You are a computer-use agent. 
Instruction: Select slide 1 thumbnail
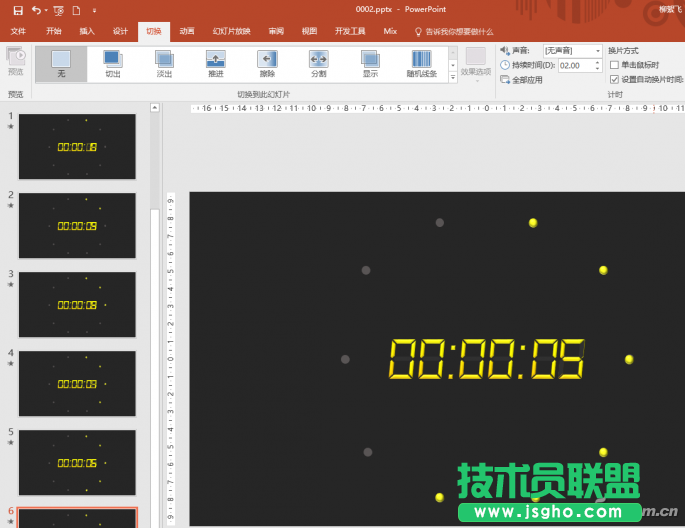pyautogui.click(x=77, y=147)
